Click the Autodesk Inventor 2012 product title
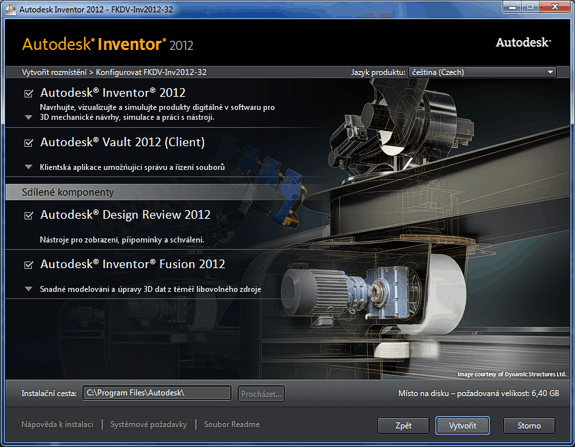This screenshot has height=447, width=575. click(x=113, y=93)
